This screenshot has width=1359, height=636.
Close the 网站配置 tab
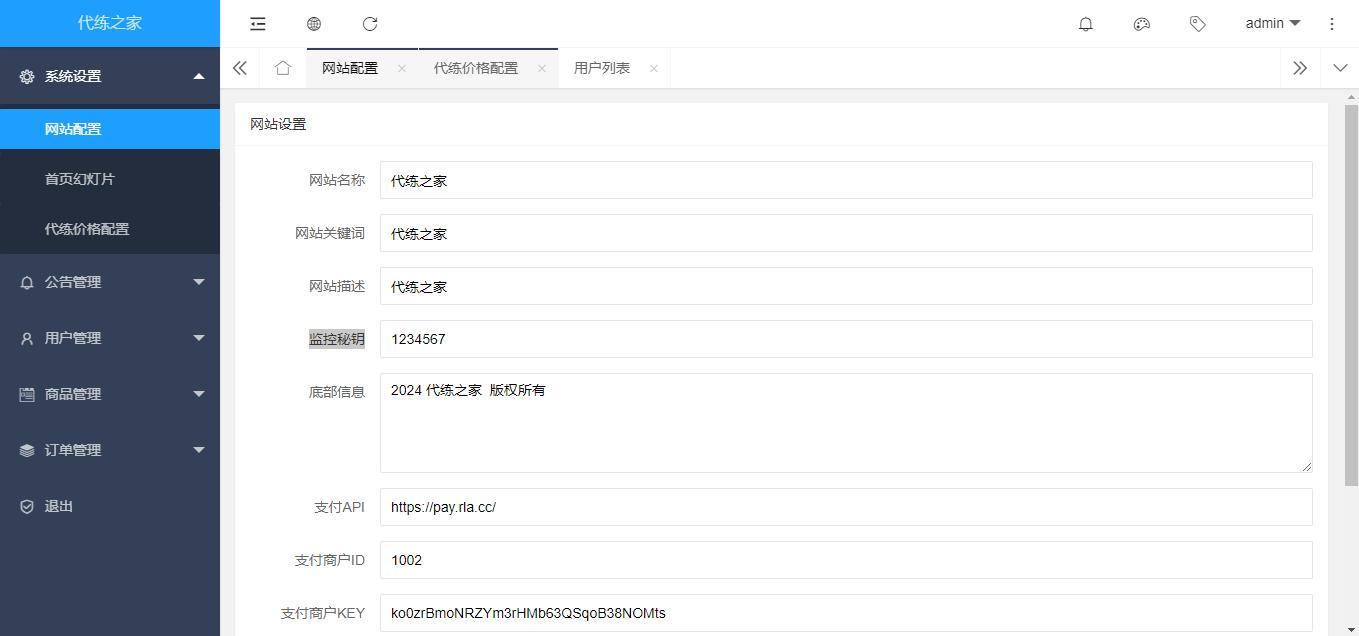[x=402, y=68]
